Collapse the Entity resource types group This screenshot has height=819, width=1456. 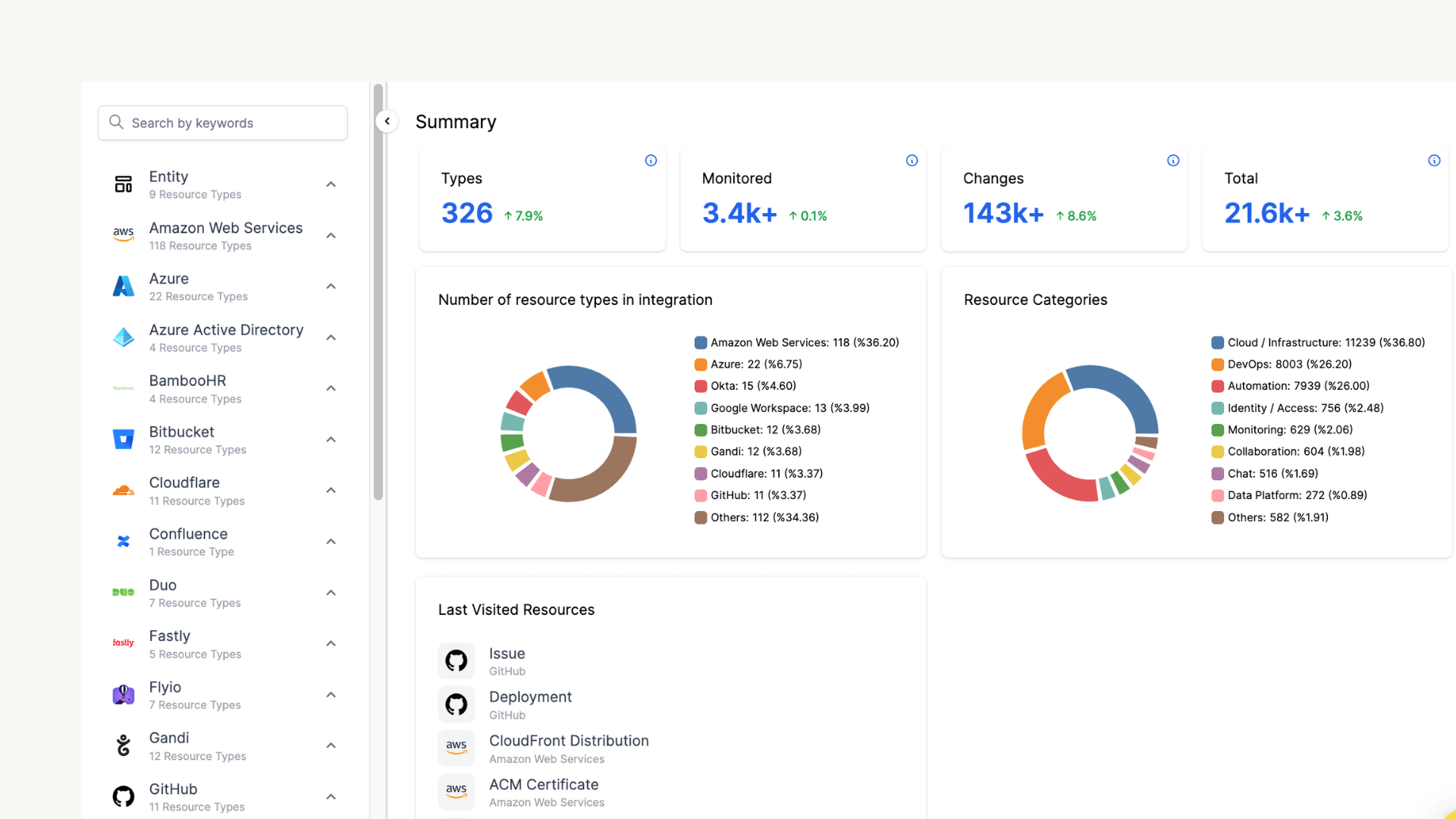click(x=331, y=184)
